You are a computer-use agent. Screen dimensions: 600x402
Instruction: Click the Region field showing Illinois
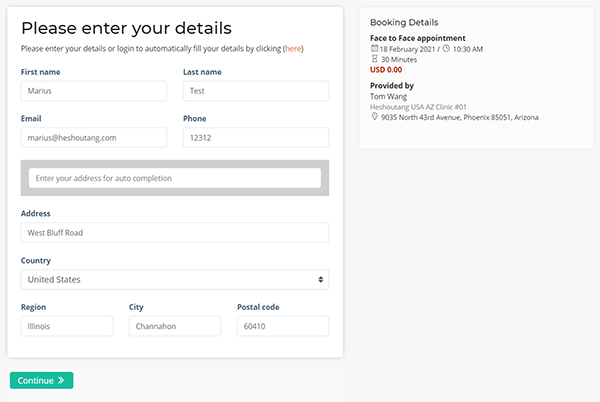[x=67, y=326]
